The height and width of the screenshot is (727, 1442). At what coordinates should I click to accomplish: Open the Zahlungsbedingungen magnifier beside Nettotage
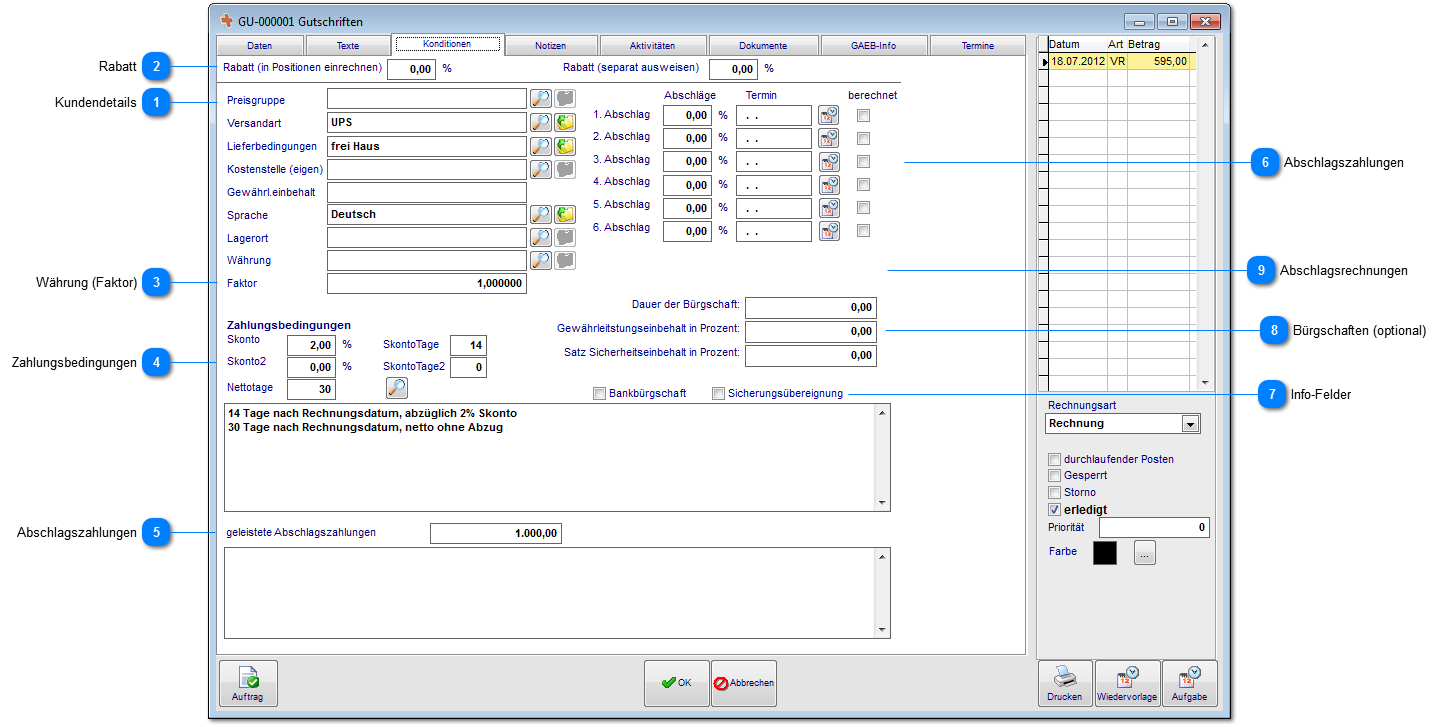(397, 388)
